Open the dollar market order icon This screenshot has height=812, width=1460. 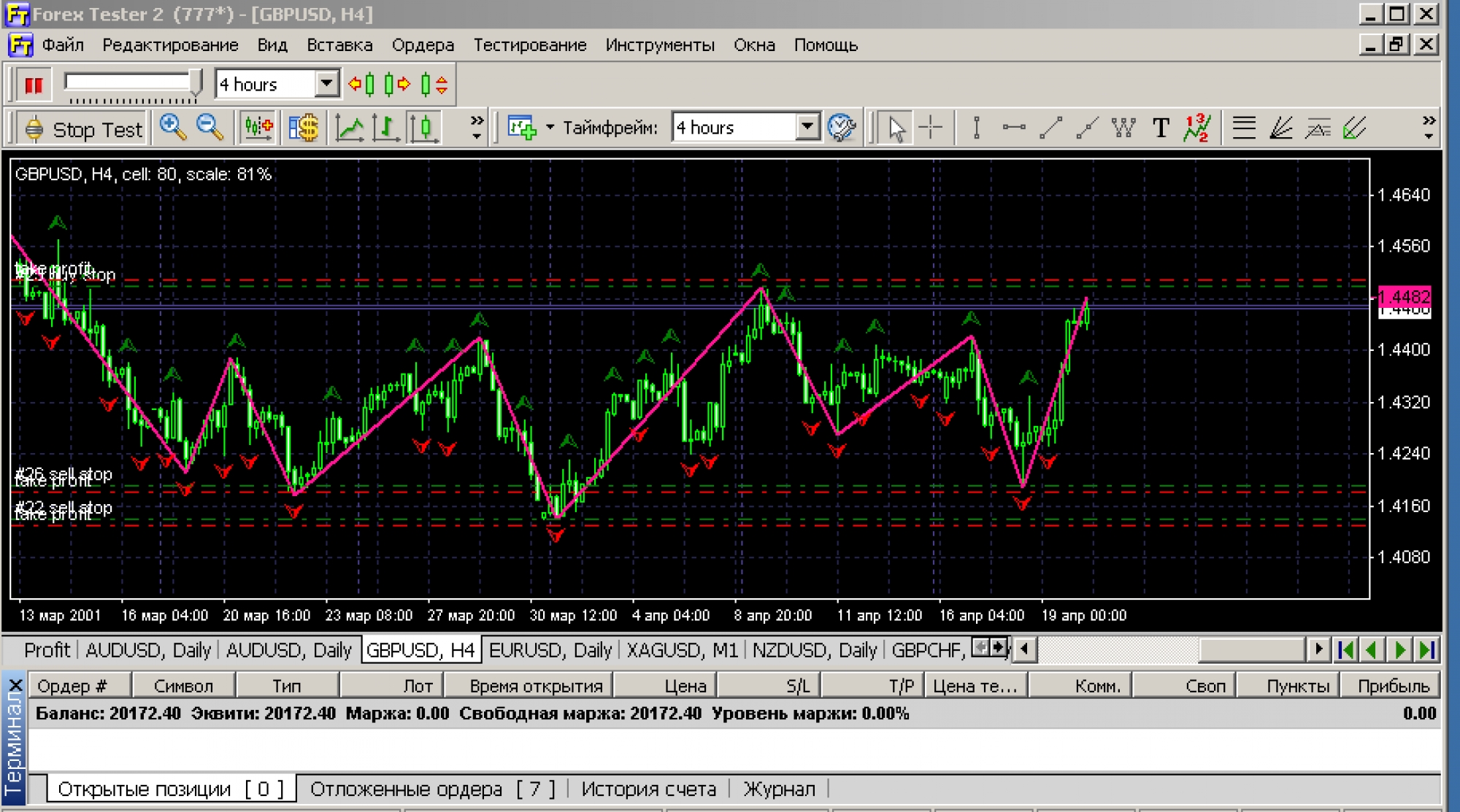[x=303, y=128]
